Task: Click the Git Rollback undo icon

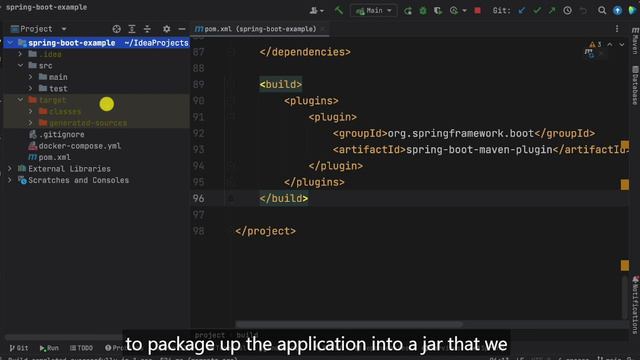Action: pos(583,11)
